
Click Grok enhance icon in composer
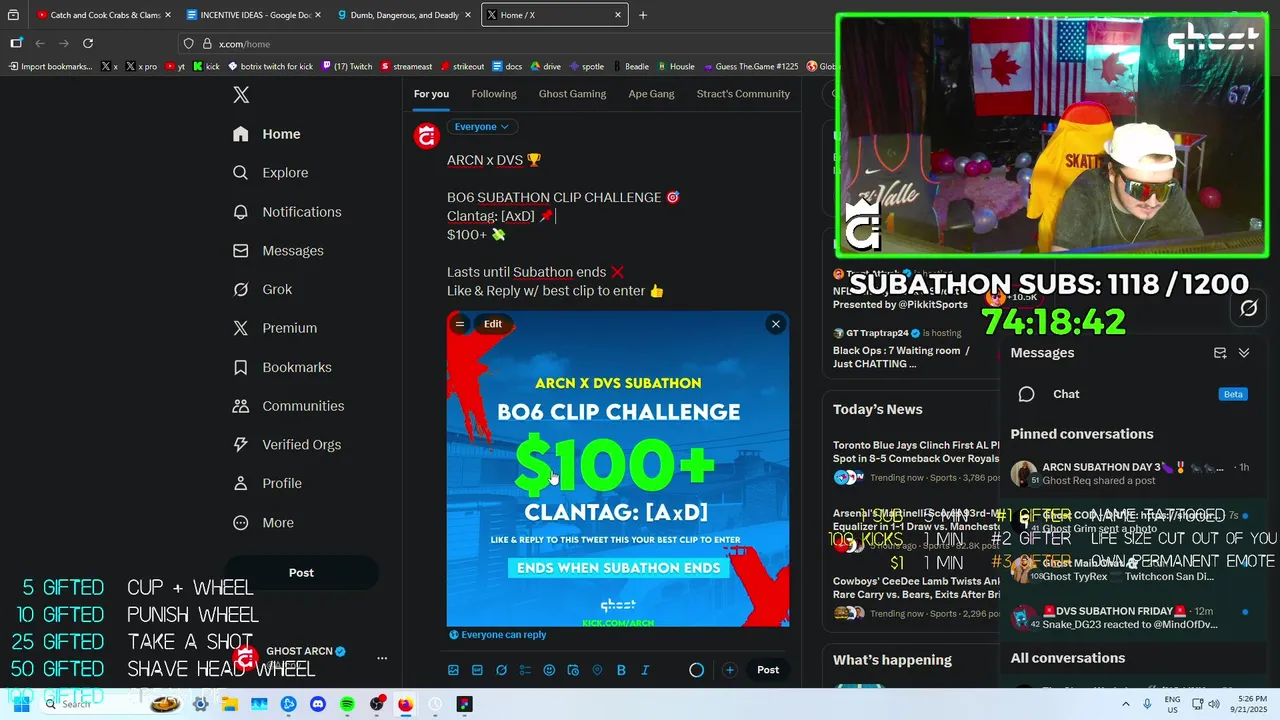[501, 670]
